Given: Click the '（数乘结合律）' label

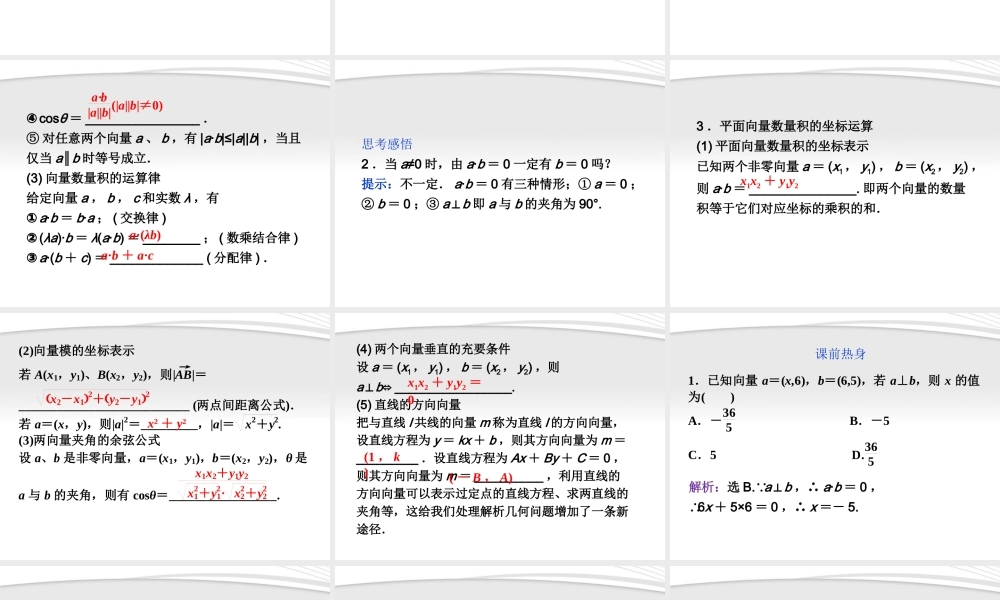Looking at the screenshot, I should (x=258, y=238).
